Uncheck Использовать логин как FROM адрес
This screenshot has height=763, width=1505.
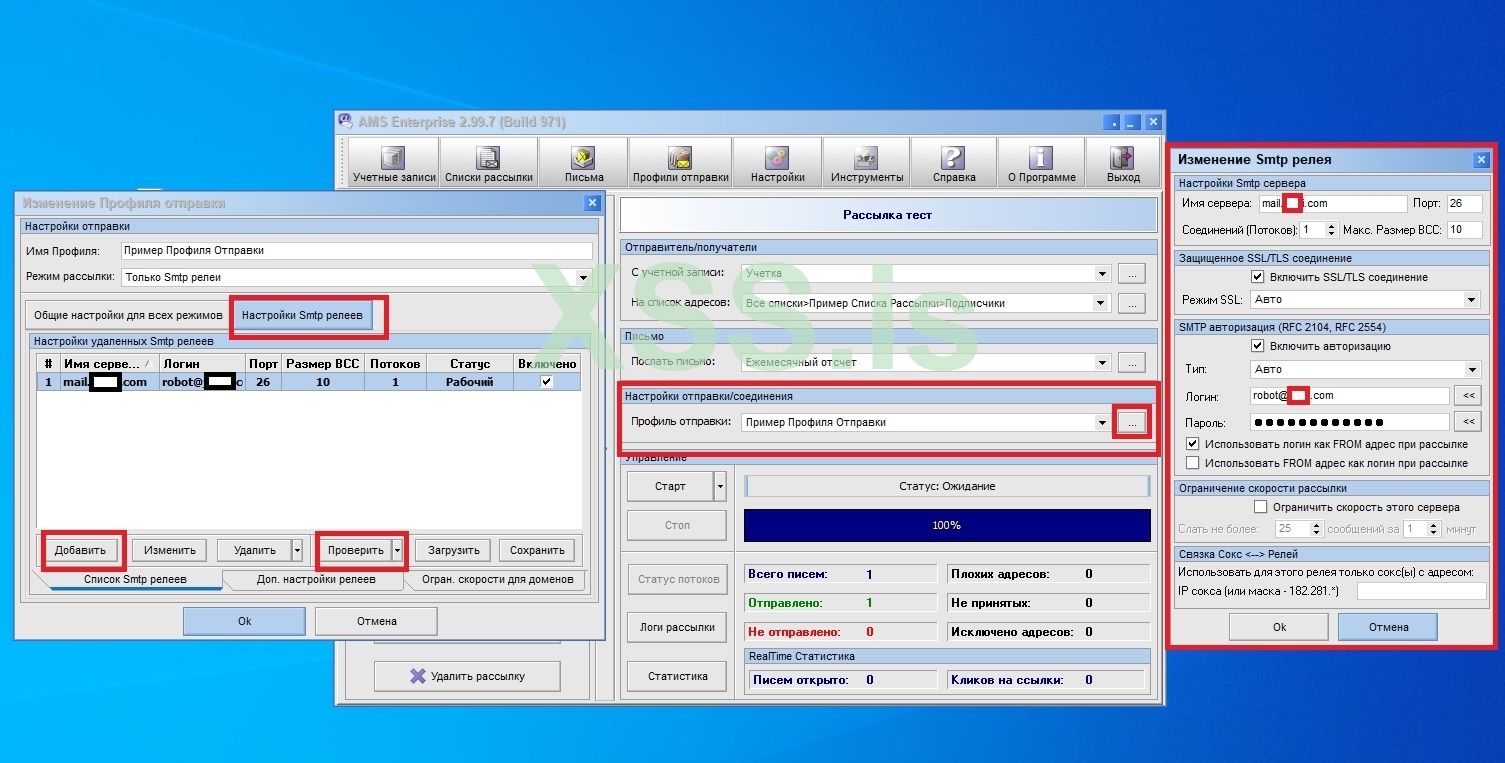[x=1192, y=444]
